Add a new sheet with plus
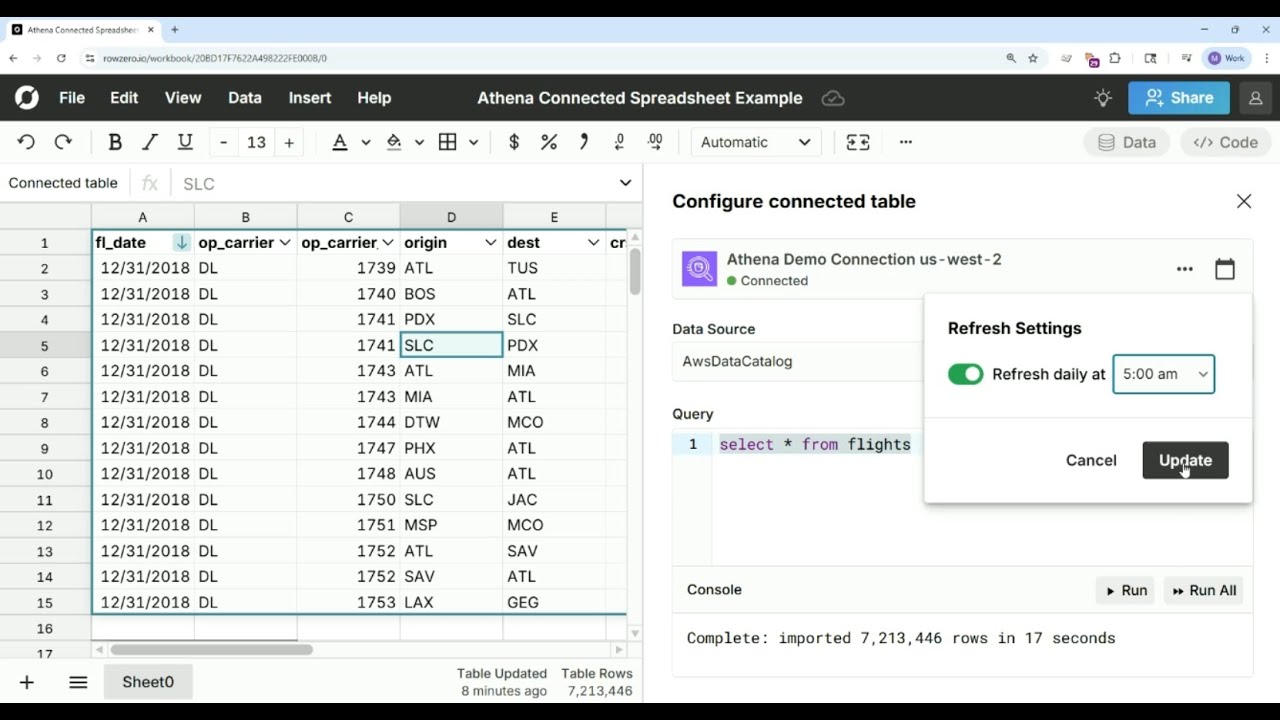The image size is (1280, 720). click(x=27, y=682)
